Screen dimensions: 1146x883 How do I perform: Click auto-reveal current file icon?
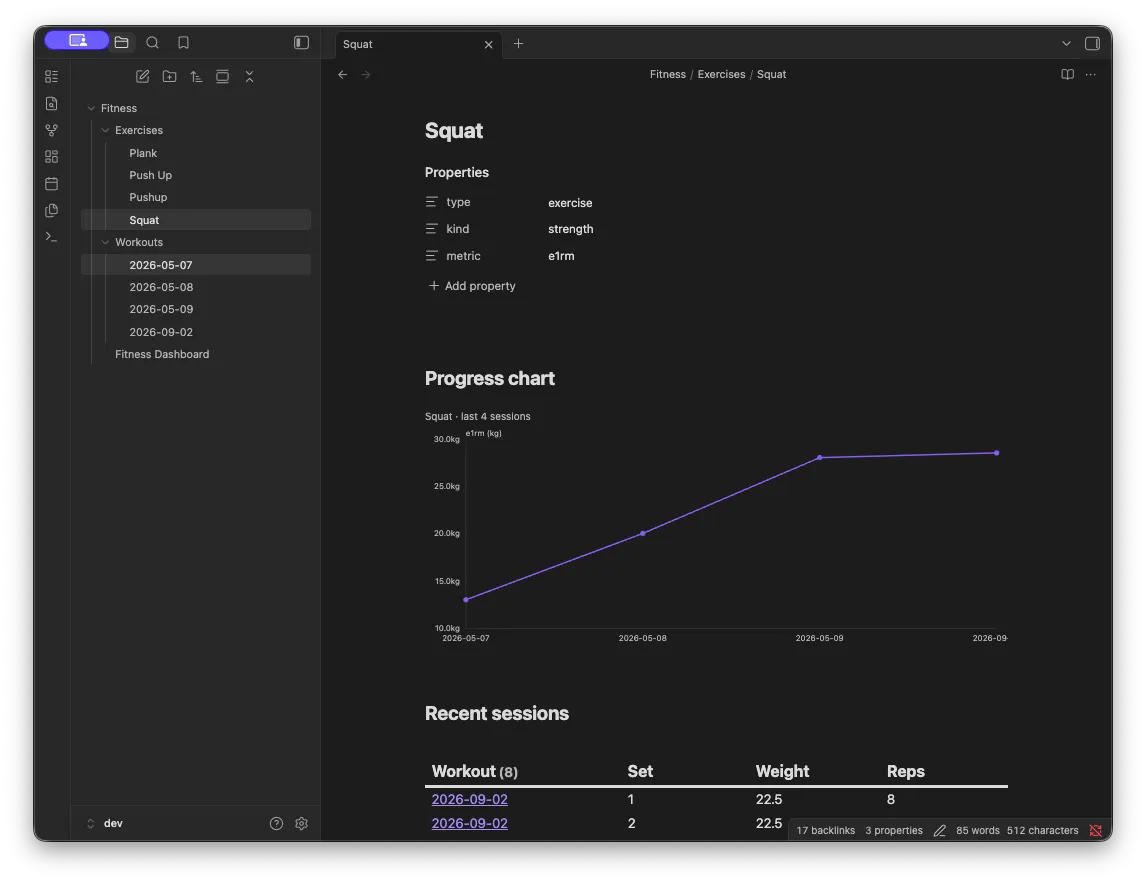click(222, 76)
